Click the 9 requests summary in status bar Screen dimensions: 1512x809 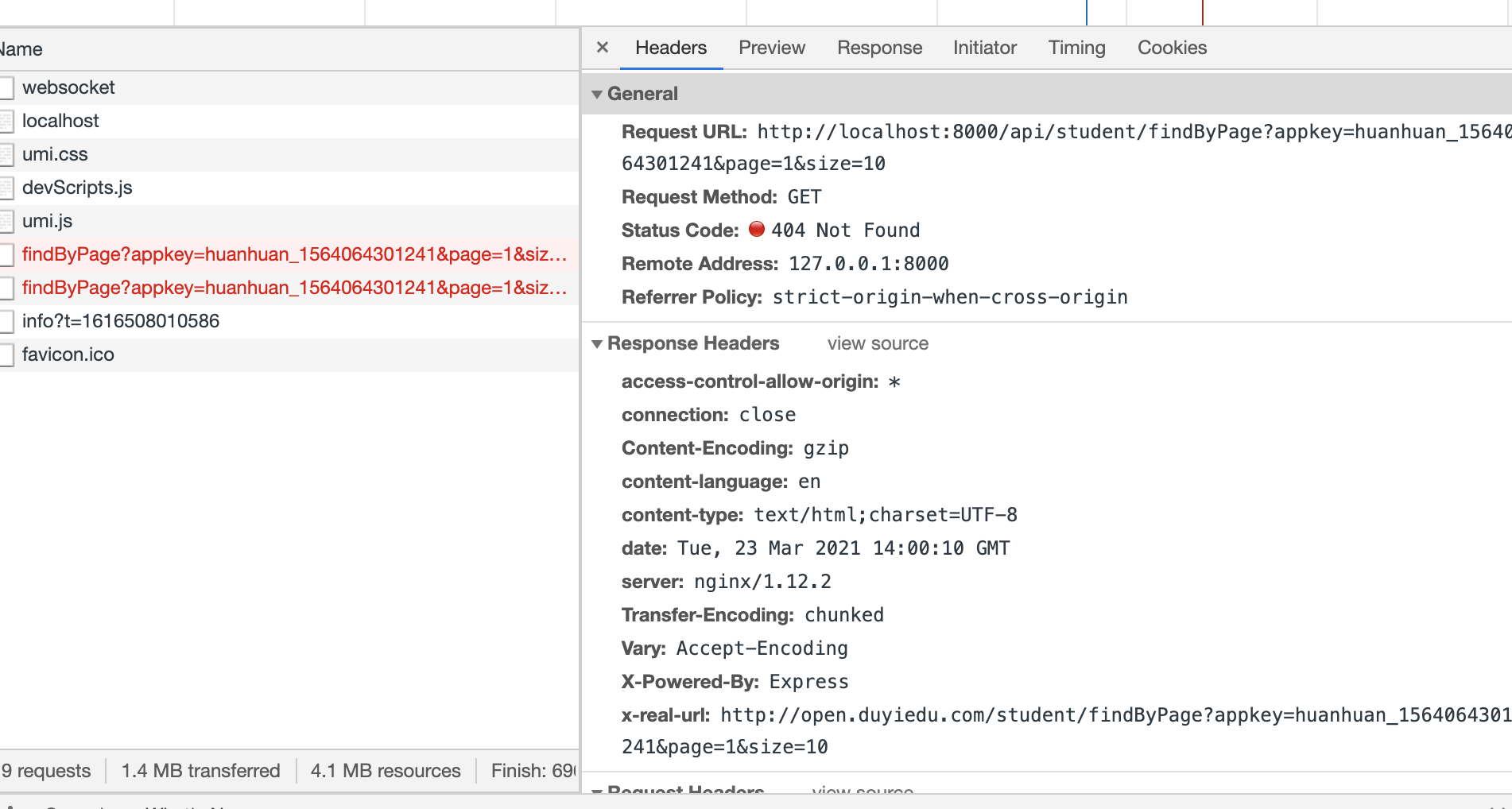click(45, 770)
